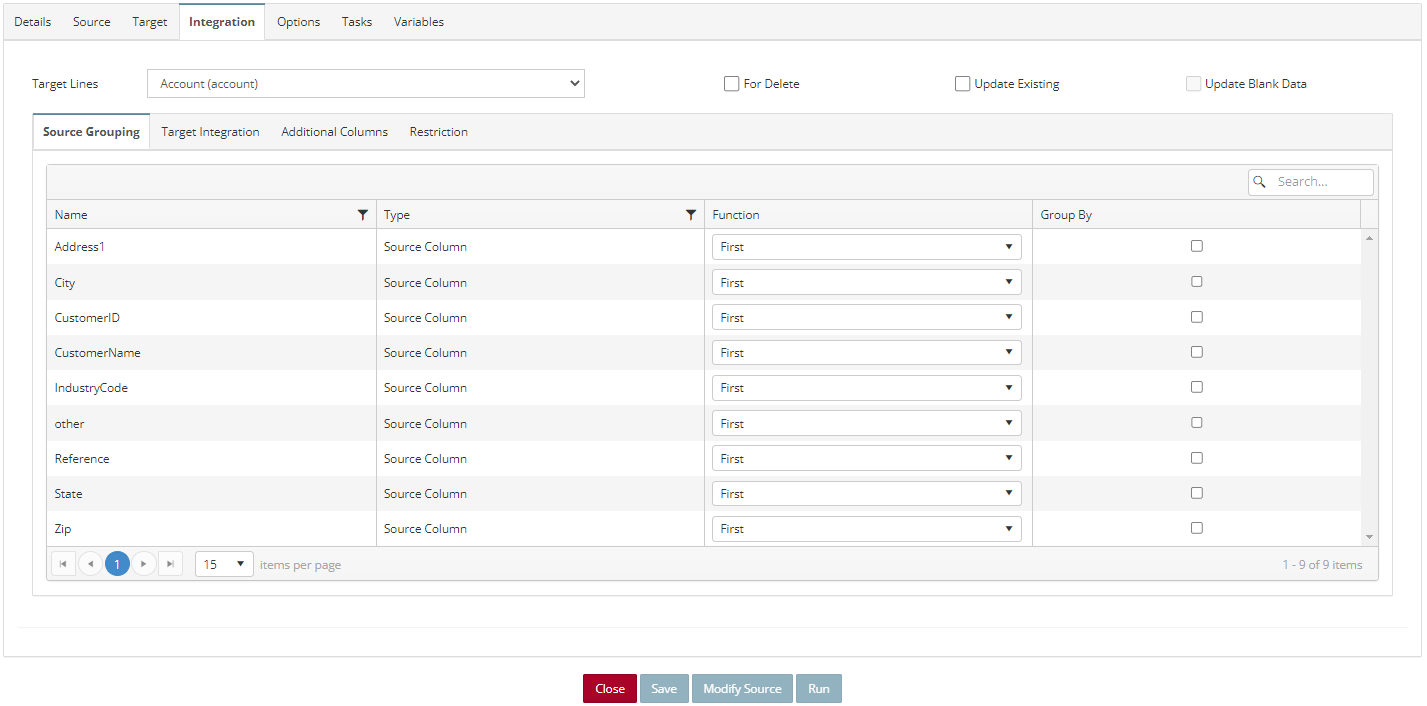Check Group By for CustomerName row

pyautogui.click(x=1197, y=352)
